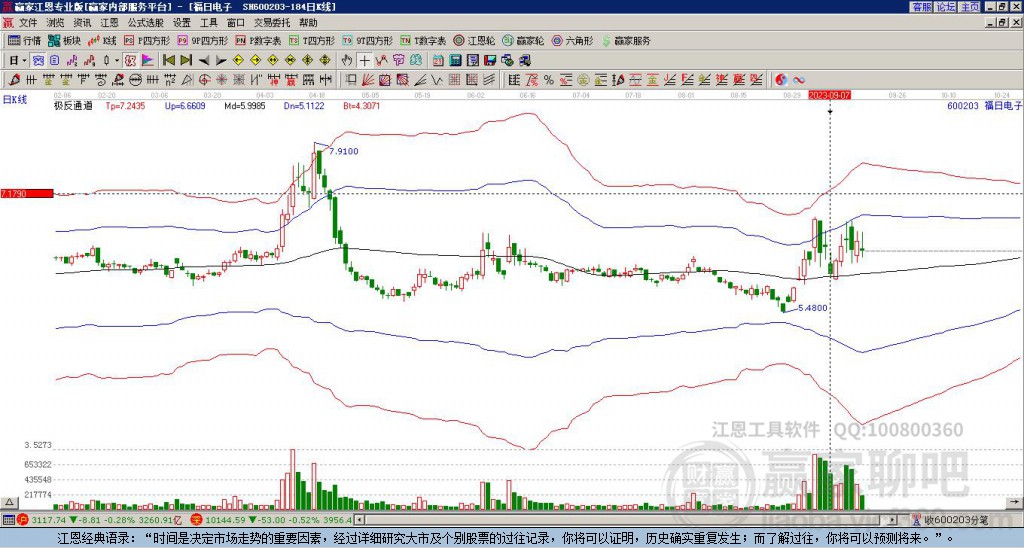Jump to last bar with skip-to-end icon
Viewport: 1024px width, 548px height.
pos(186,61)
